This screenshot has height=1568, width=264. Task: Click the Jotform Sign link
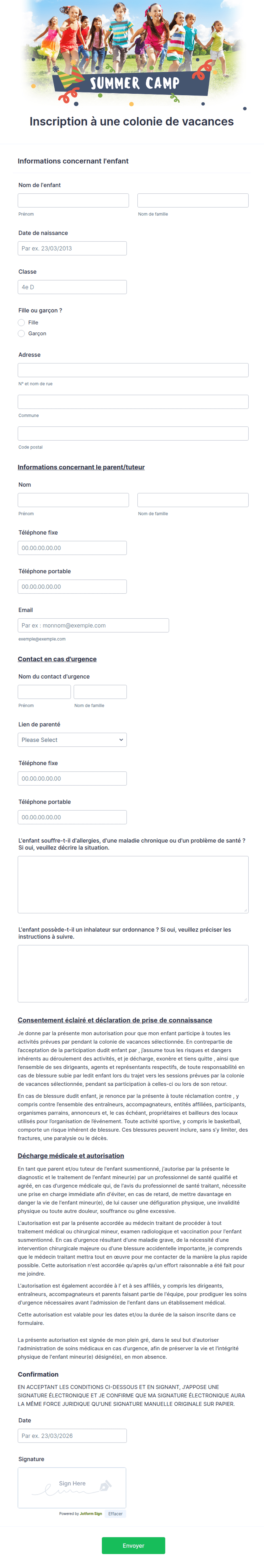91,1513
